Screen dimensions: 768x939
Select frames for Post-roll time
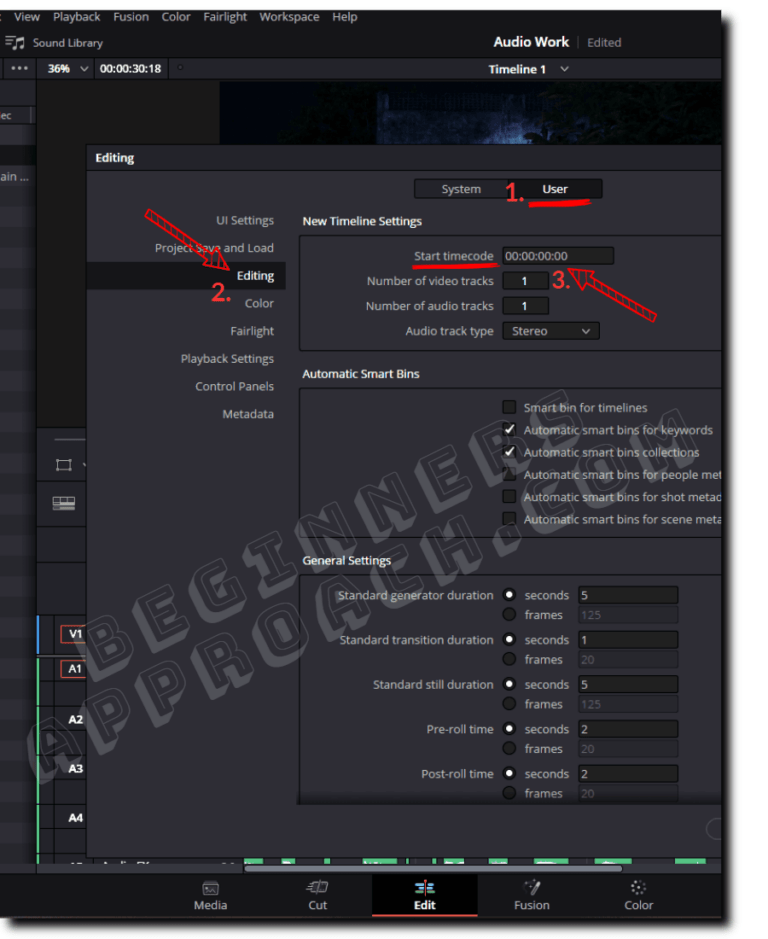[x=509, y=793]
